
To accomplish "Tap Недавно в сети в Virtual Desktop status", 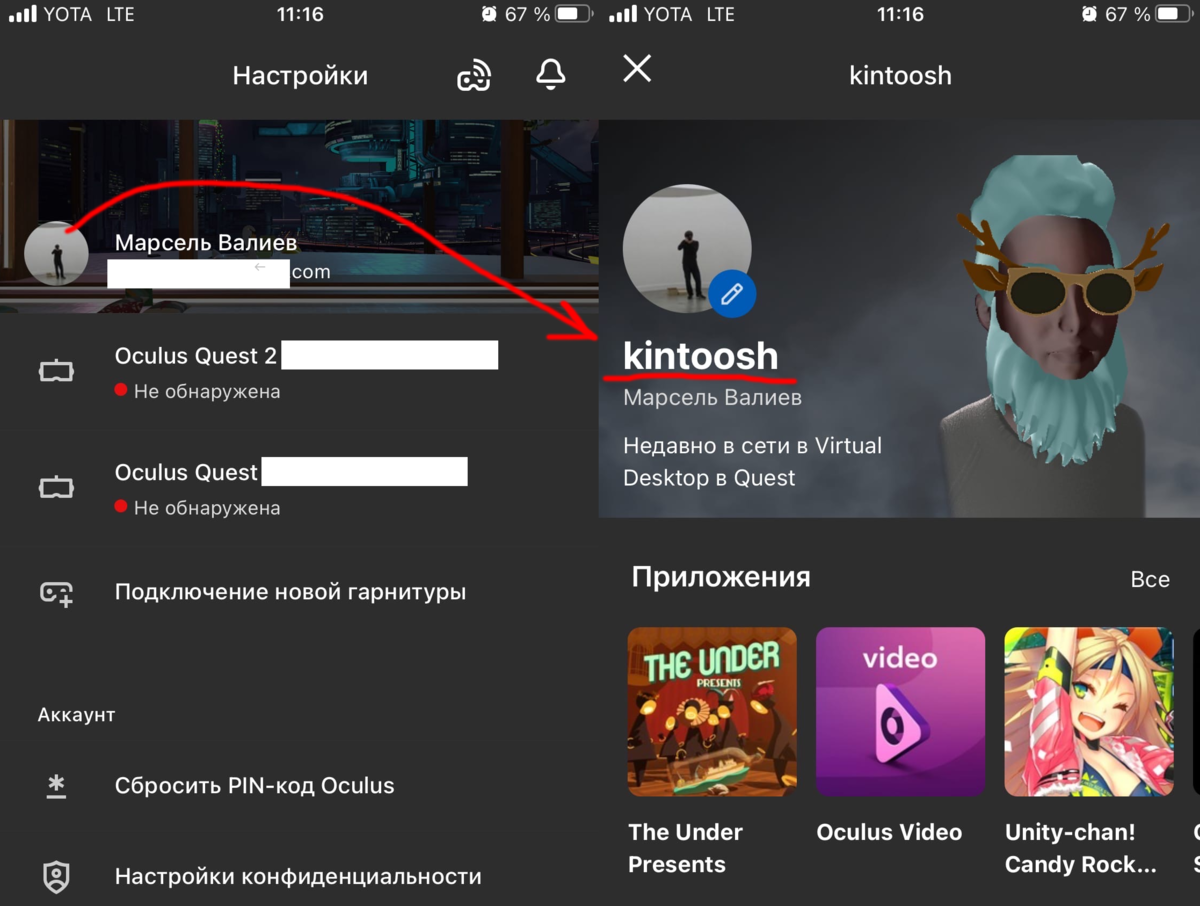I will click(x=752, y=462).
